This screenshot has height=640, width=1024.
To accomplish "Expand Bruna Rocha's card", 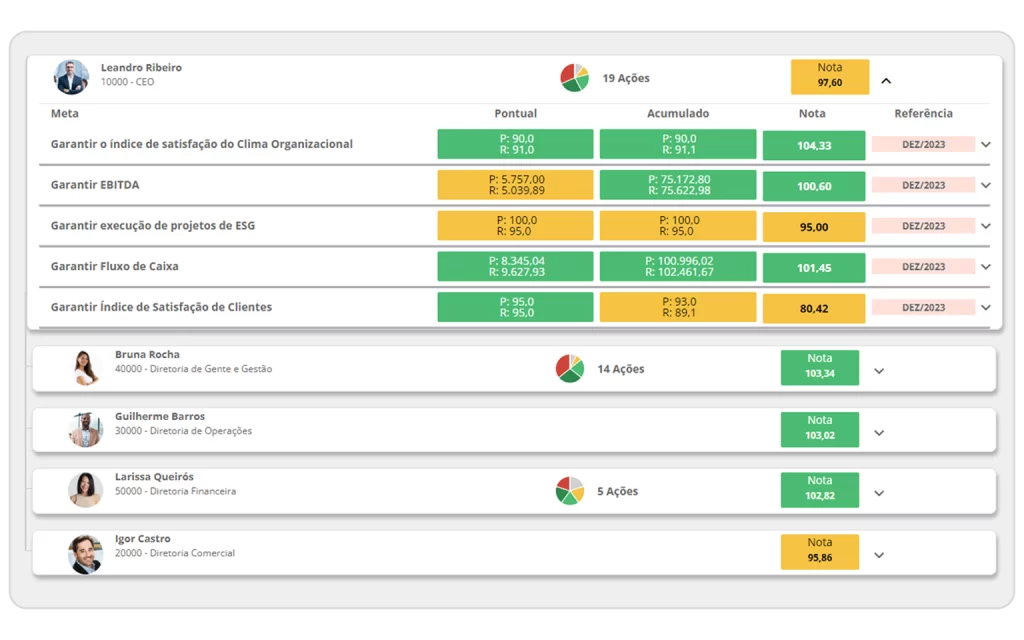I will click(879, 371).
